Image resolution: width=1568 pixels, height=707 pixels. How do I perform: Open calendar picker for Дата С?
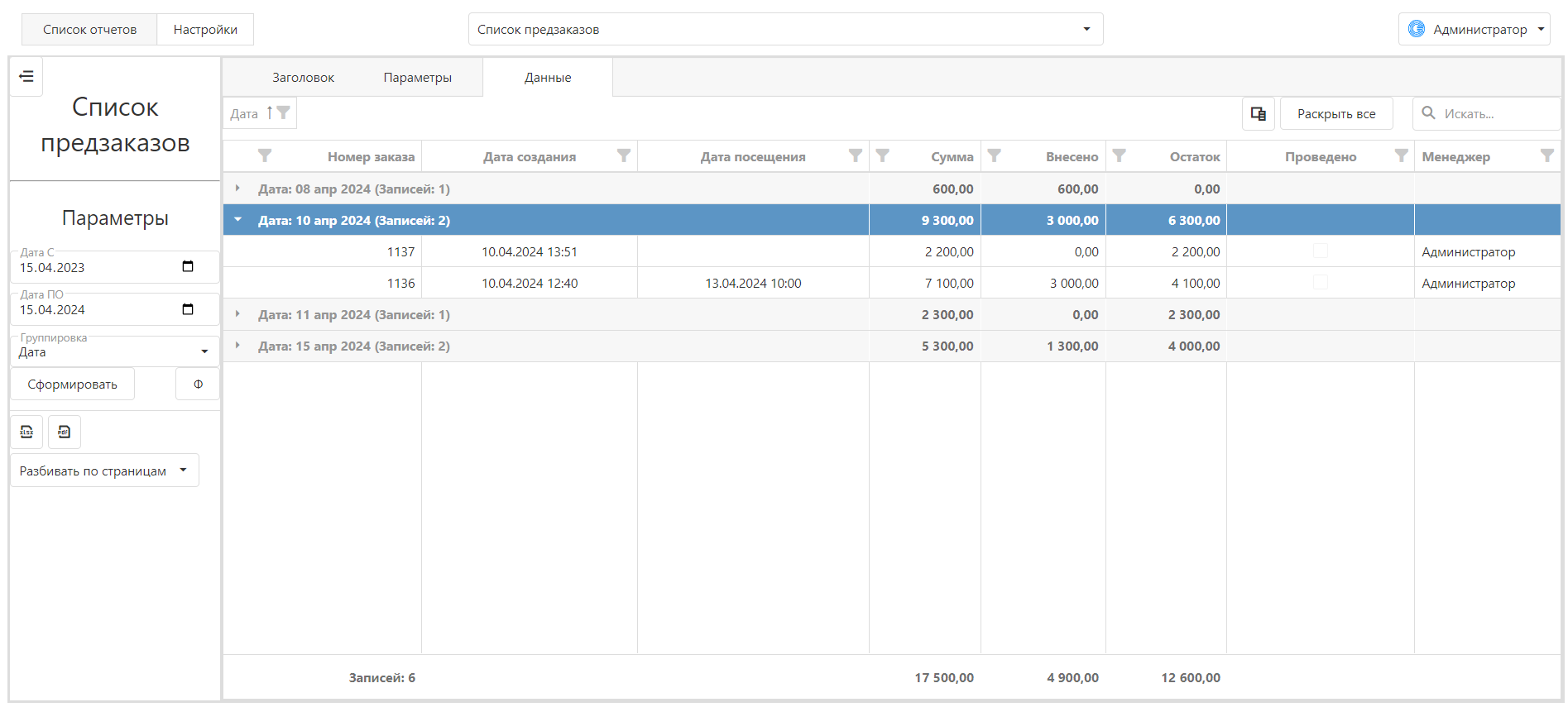point(188,266)
